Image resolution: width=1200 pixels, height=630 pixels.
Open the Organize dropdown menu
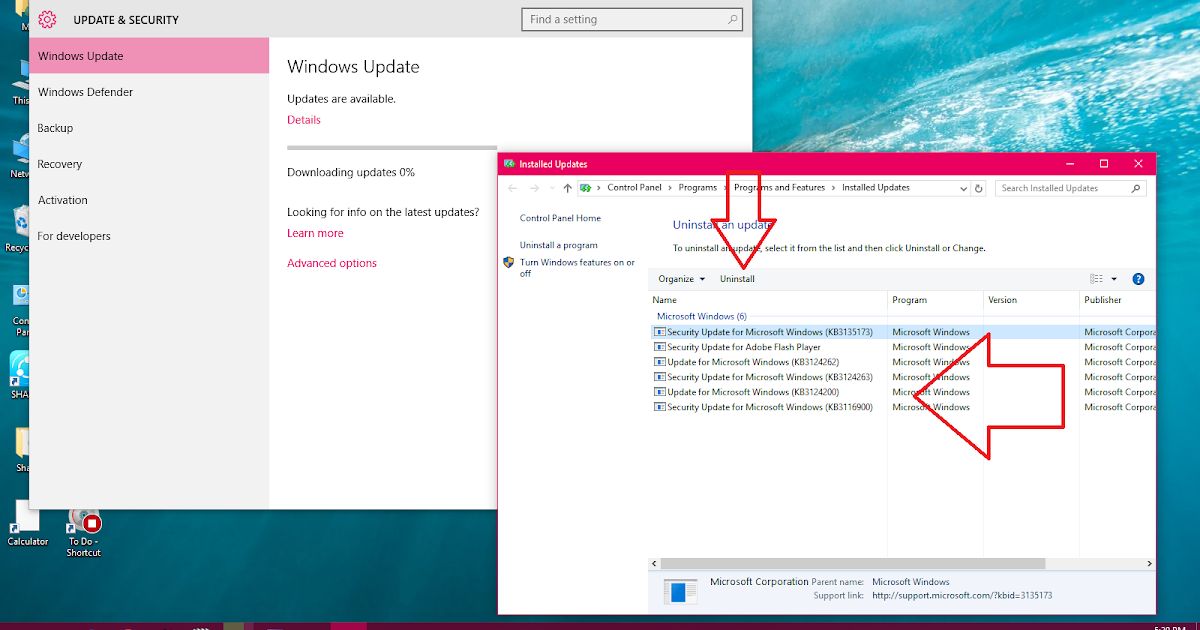tap(682, 279)
